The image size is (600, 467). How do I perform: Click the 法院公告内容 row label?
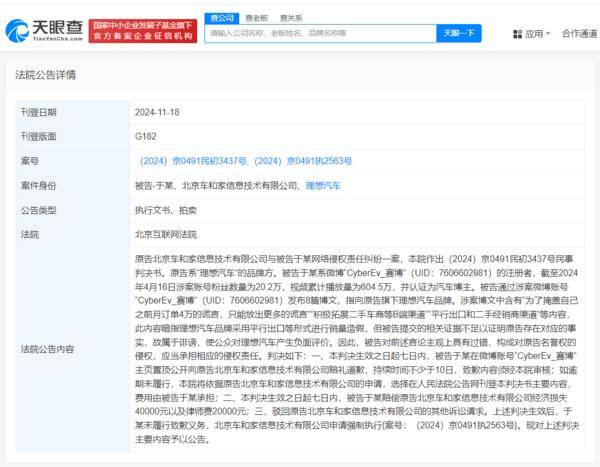point(47,349)
